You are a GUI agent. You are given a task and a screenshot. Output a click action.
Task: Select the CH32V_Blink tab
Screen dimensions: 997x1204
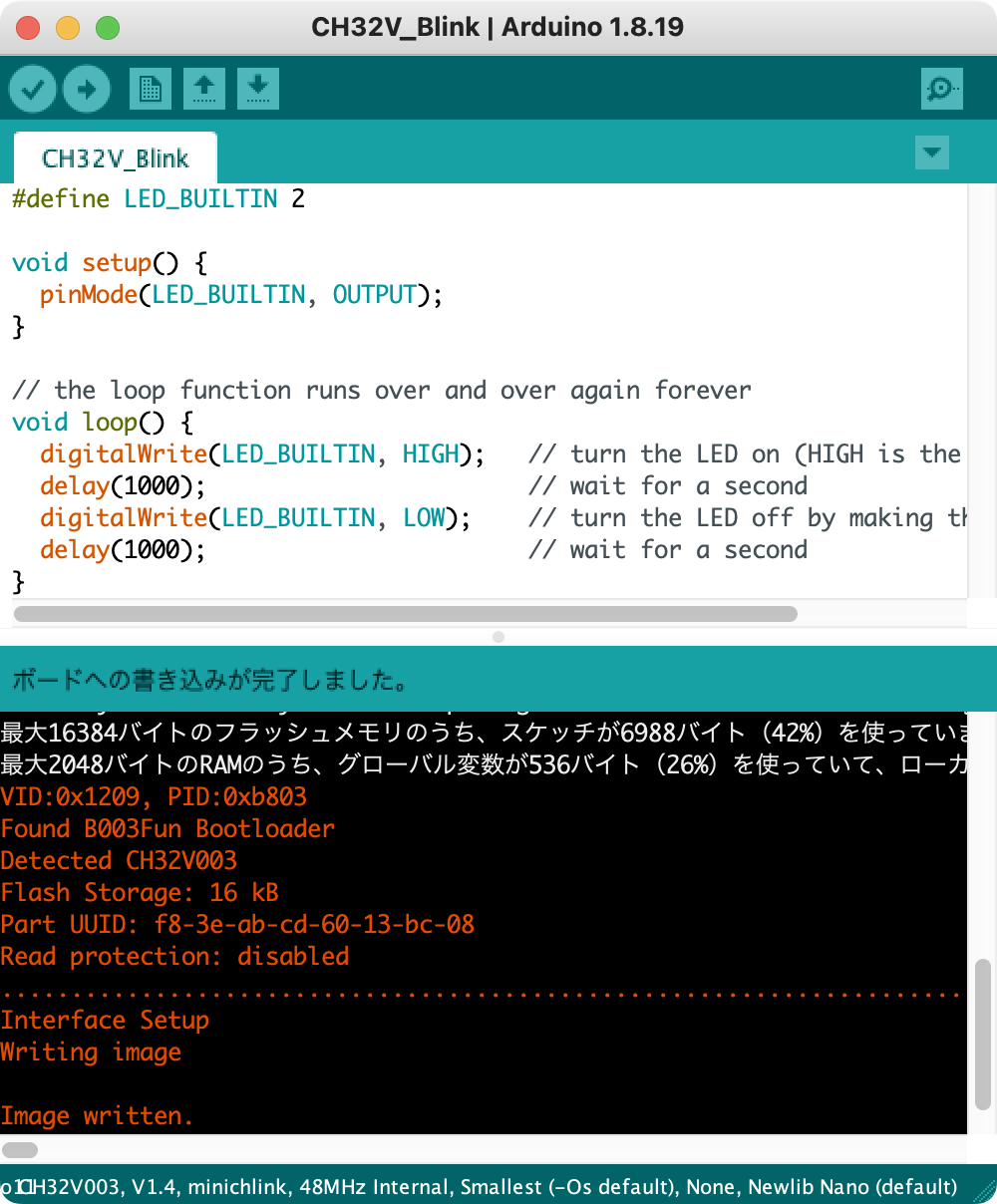116,158
